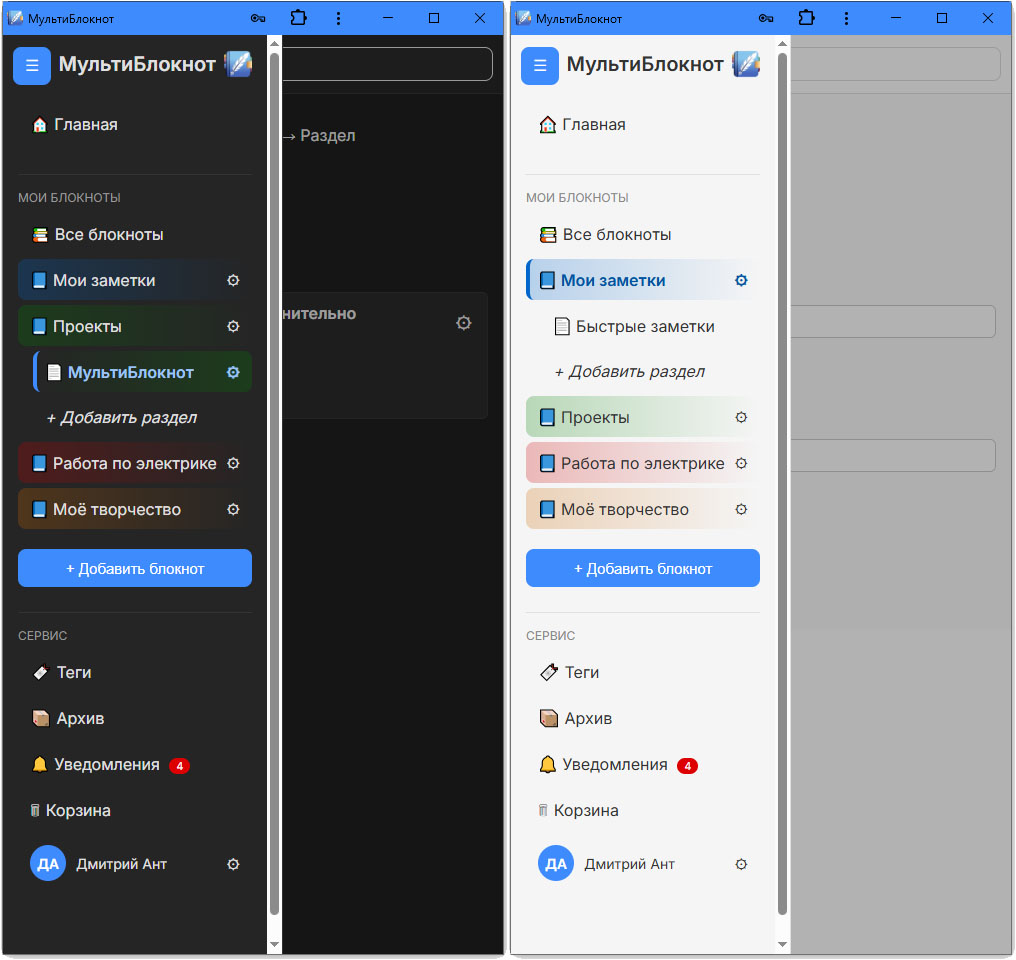Open gear settings for dark Мои заметки
Image resolution: width=1016 pixels, height=960 pixels.
[x=233, y=280]
